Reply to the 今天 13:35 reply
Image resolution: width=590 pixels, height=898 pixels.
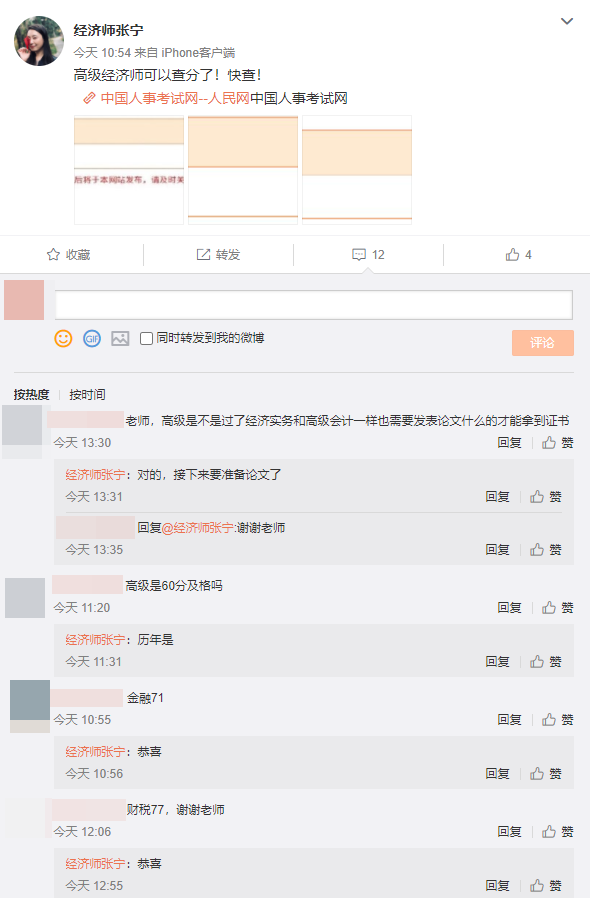click(497, 550)
